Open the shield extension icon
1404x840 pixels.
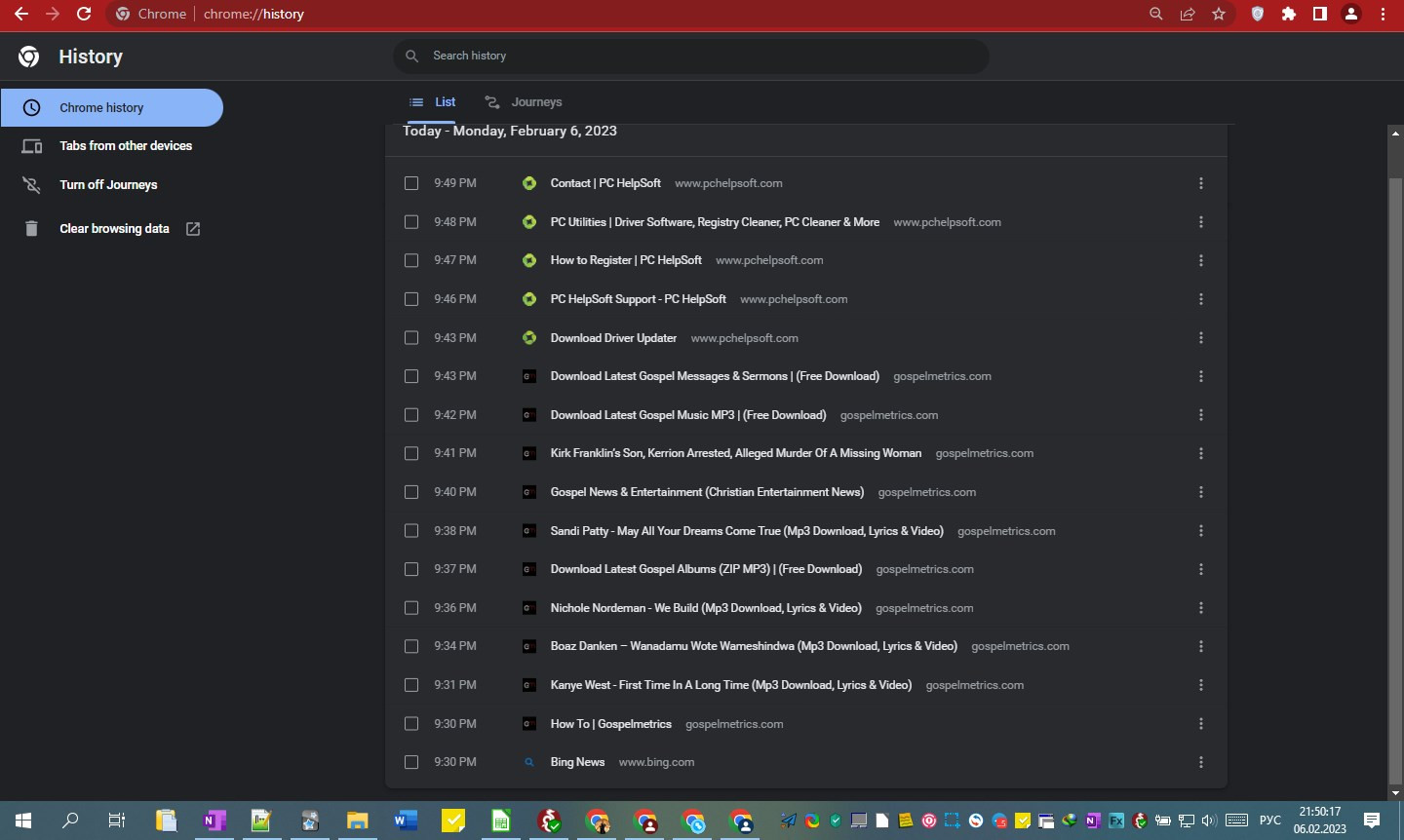point(1258,14)
